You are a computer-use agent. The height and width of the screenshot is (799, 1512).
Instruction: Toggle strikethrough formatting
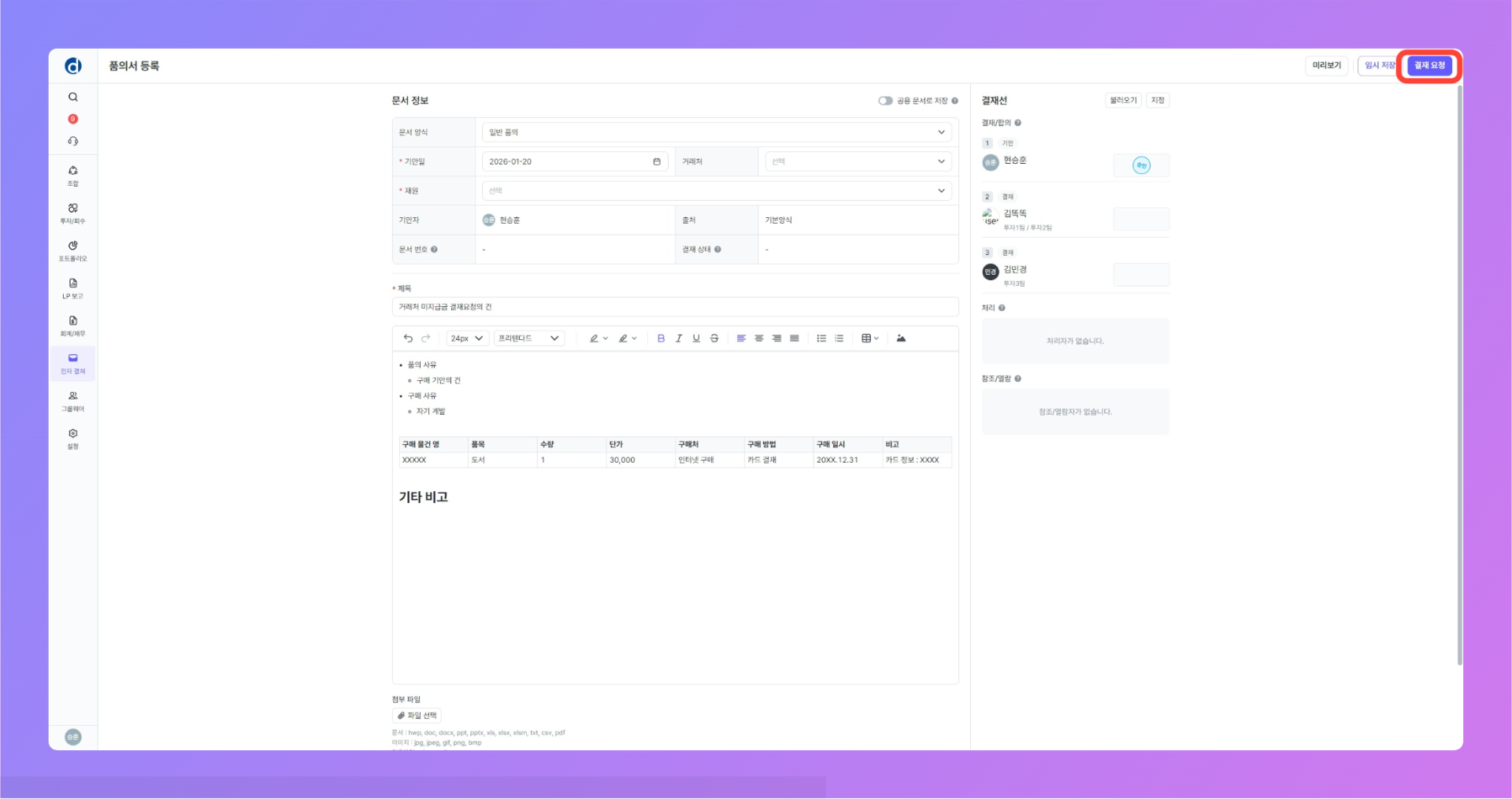point(714,338)
